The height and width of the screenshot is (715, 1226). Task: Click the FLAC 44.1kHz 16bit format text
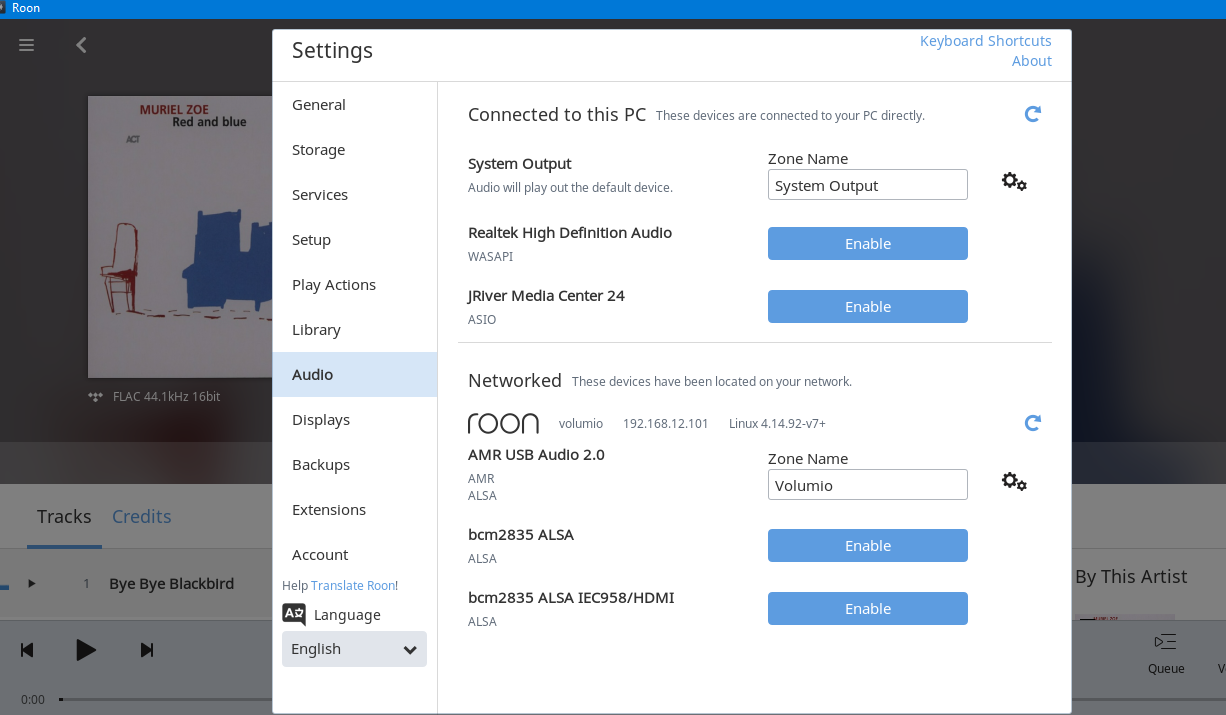pos(167,397)
